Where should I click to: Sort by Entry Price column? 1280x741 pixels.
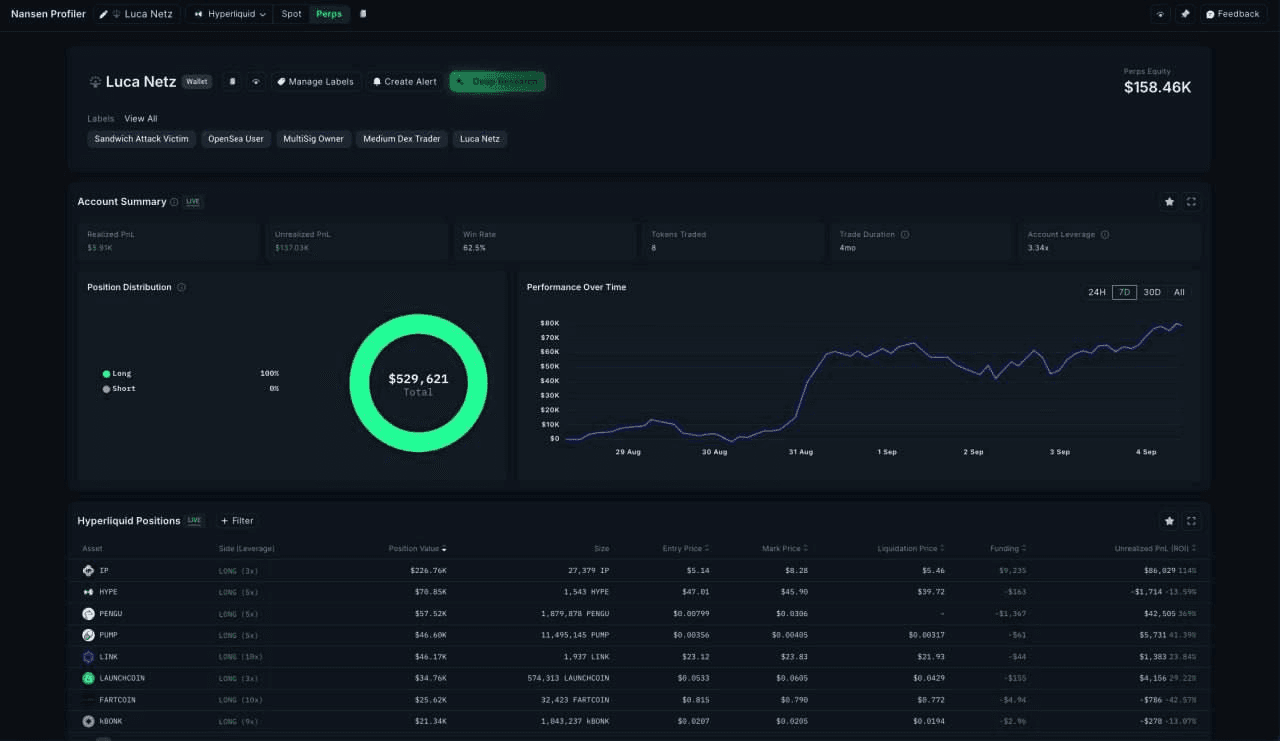point(686,549)
